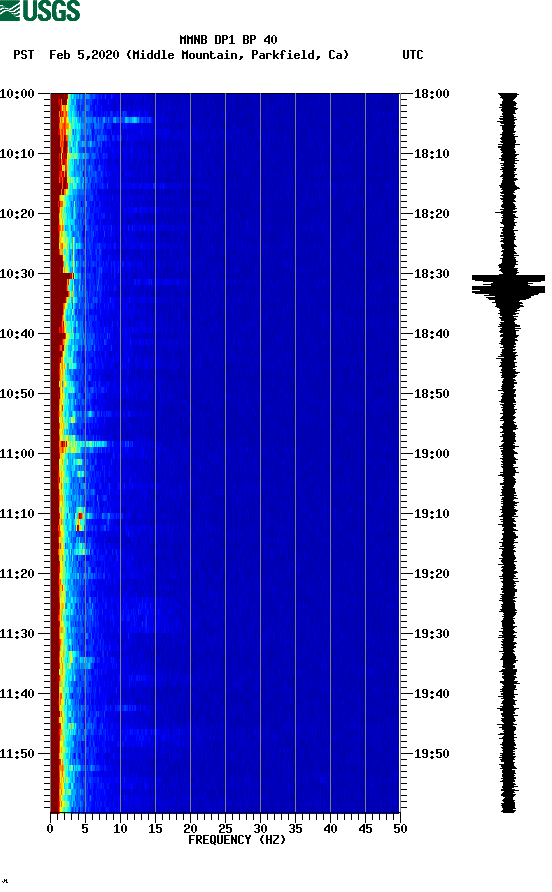Screen dimensions: 552x892
Task: Click the '15' frequency axis label
Action: (155, 829)
